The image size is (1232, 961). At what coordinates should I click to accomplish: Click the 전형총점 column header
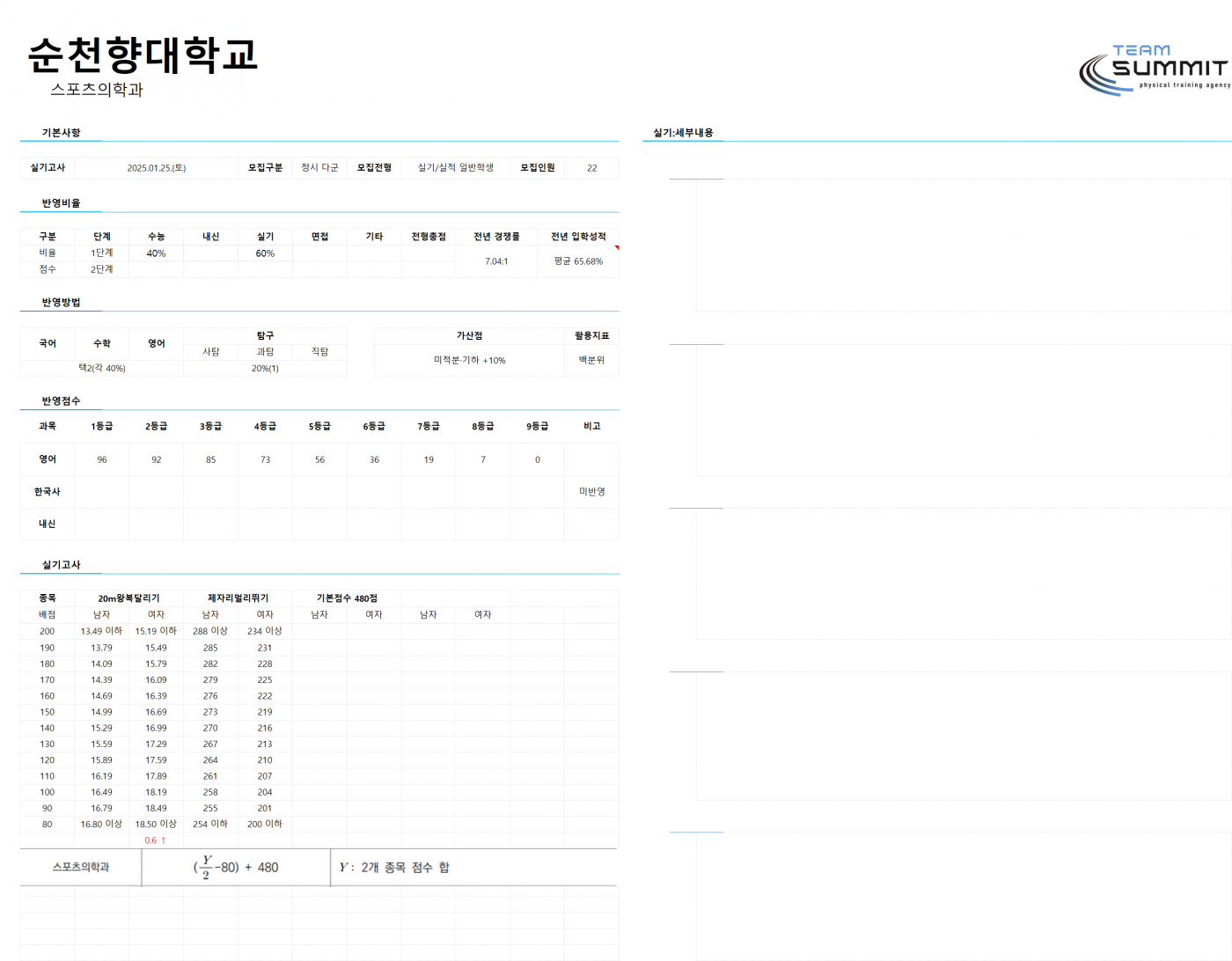429,237
